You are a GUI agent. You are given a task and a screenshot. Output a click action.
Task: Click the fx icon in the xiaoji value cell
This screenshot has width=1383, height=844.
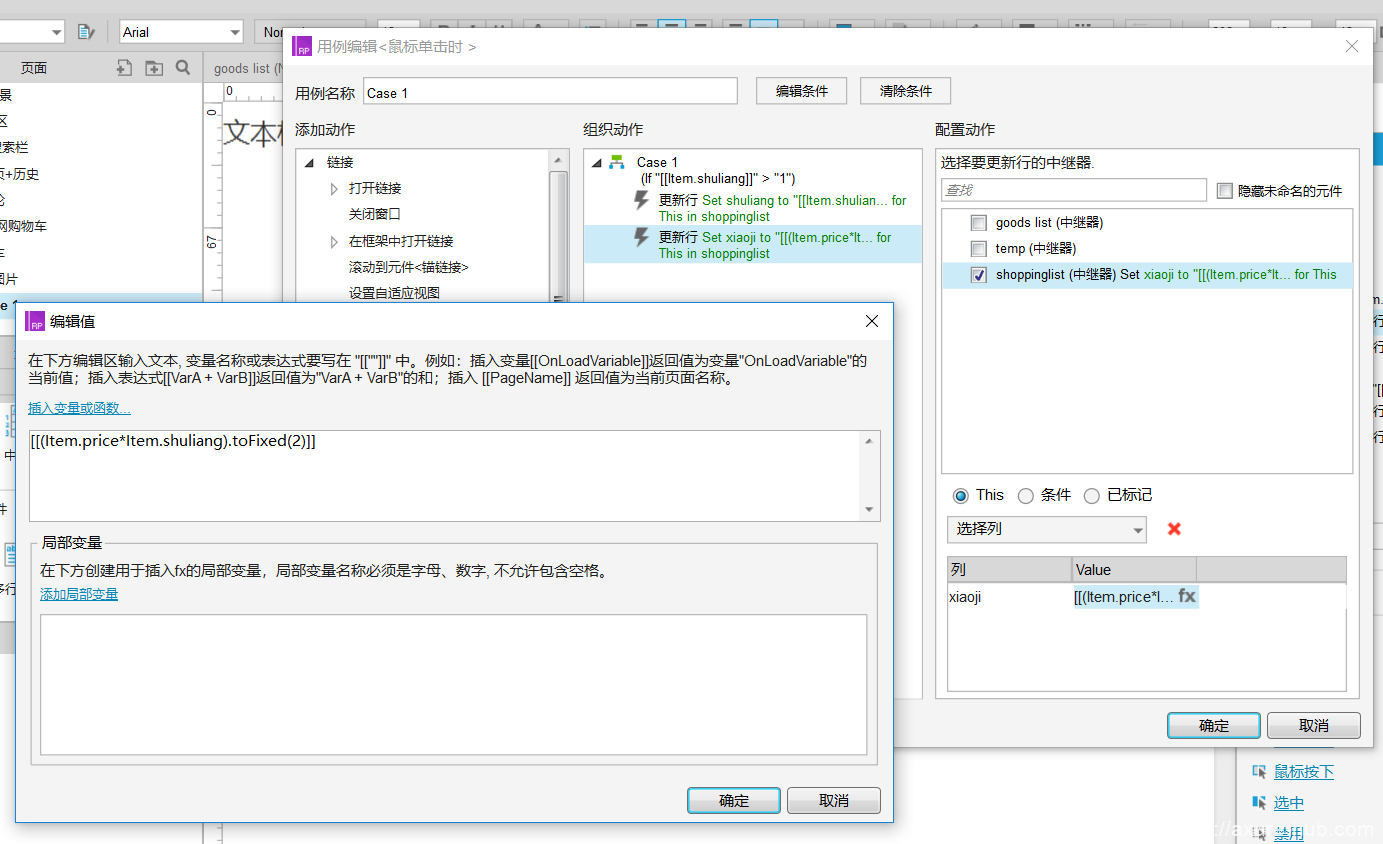(1187, 596)
